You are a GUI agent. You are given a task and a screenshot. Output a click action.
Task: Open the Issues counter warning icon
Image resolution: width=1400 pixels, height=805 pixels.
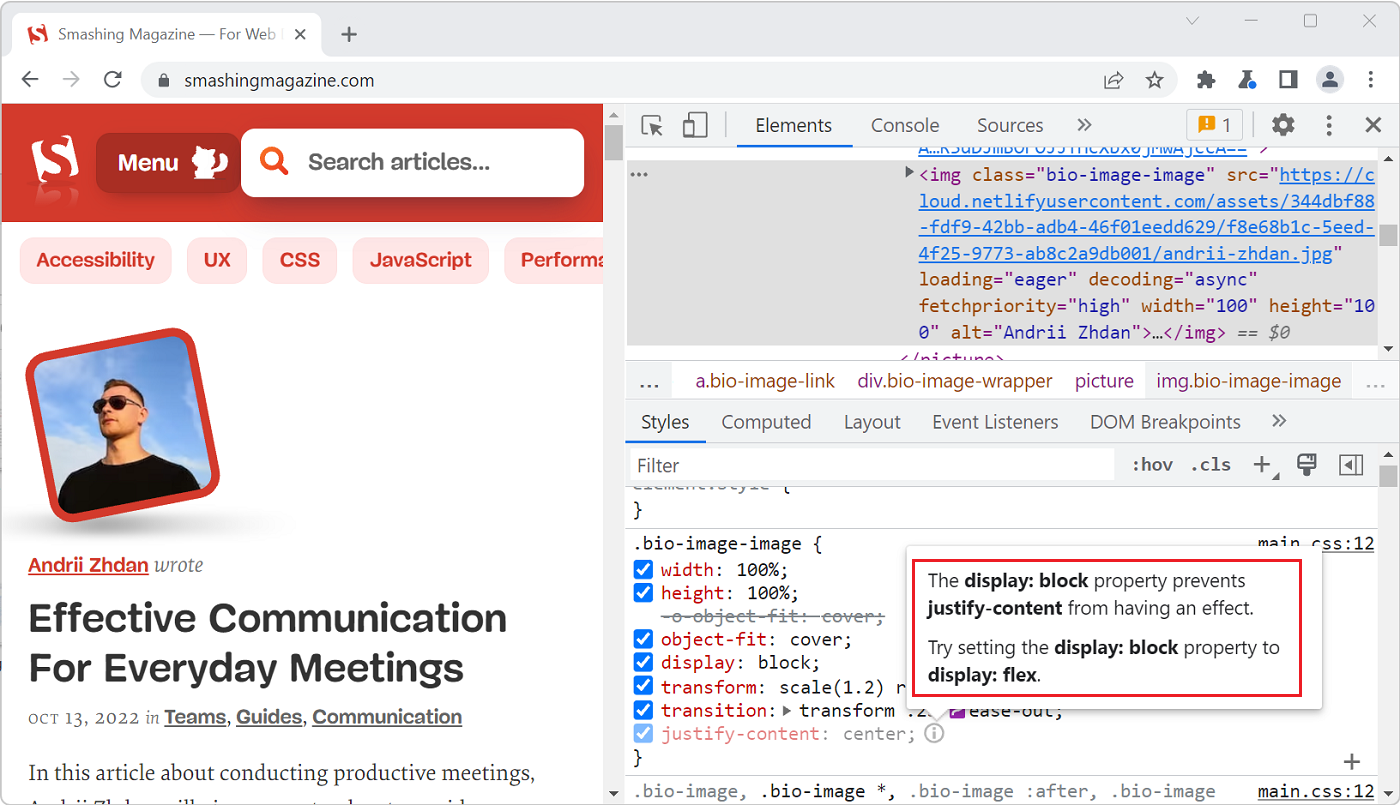coord(1213,125)
